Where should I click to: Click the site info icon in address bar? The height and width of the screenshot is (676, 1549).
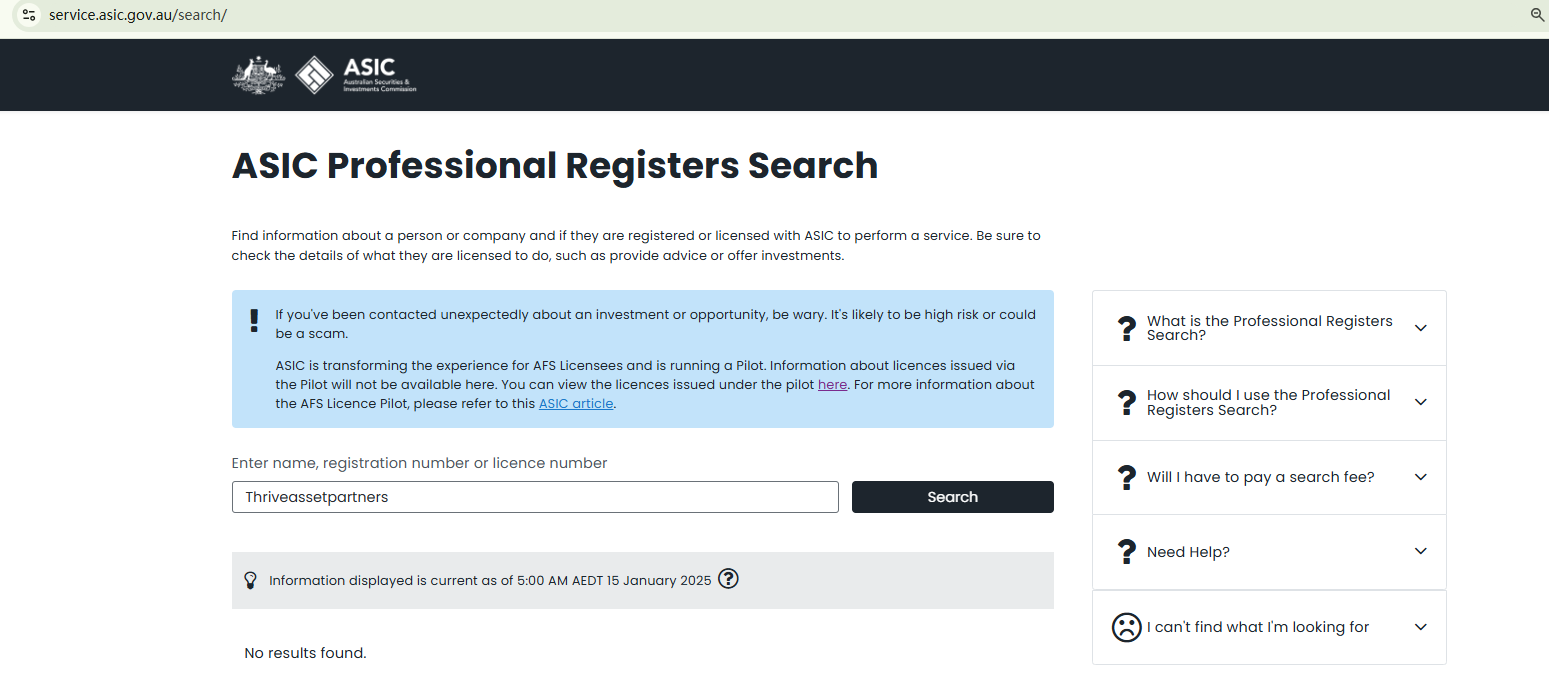29,15
